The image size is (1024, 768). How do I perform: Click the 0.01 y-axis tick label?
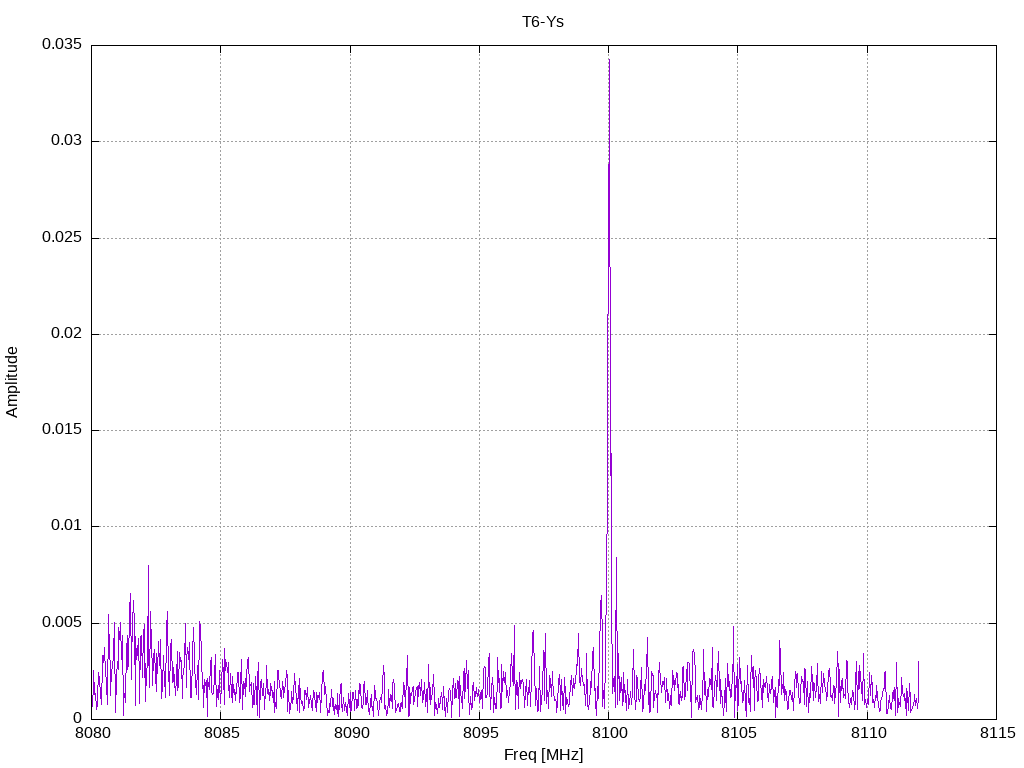[67, 525]
